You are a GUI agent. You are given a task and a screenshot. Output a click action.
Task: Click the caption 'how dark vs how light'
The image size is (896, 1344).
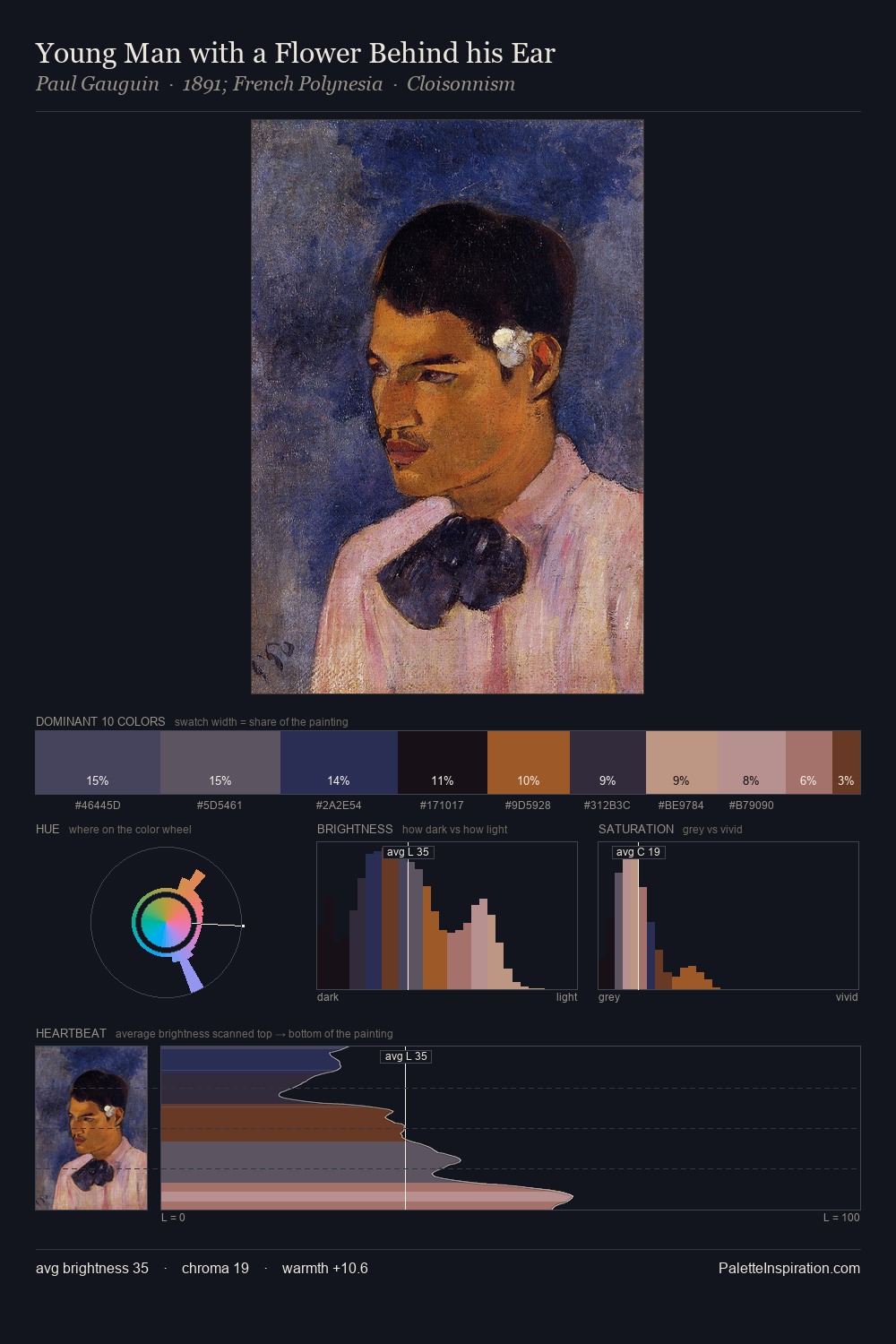pos(454,830)
